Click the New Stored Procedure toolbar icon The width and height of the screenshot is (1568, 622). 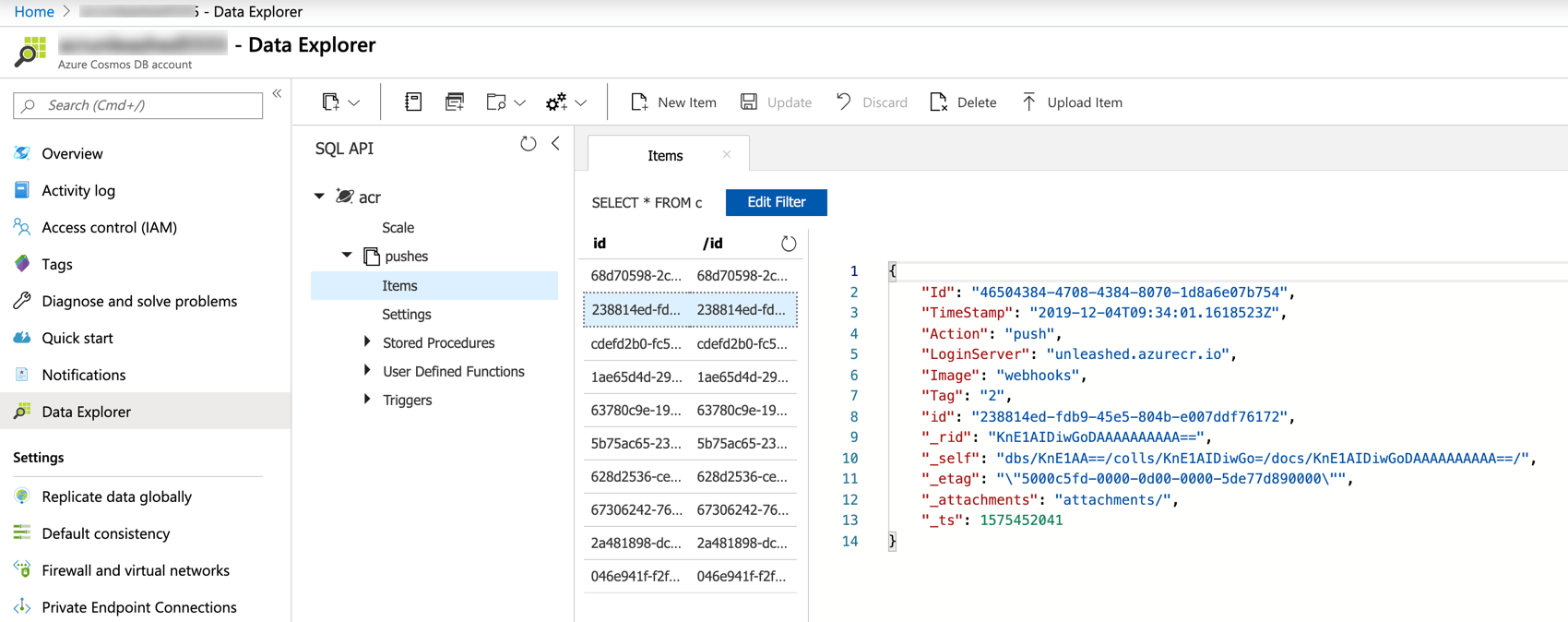click(x=455, y=102)
